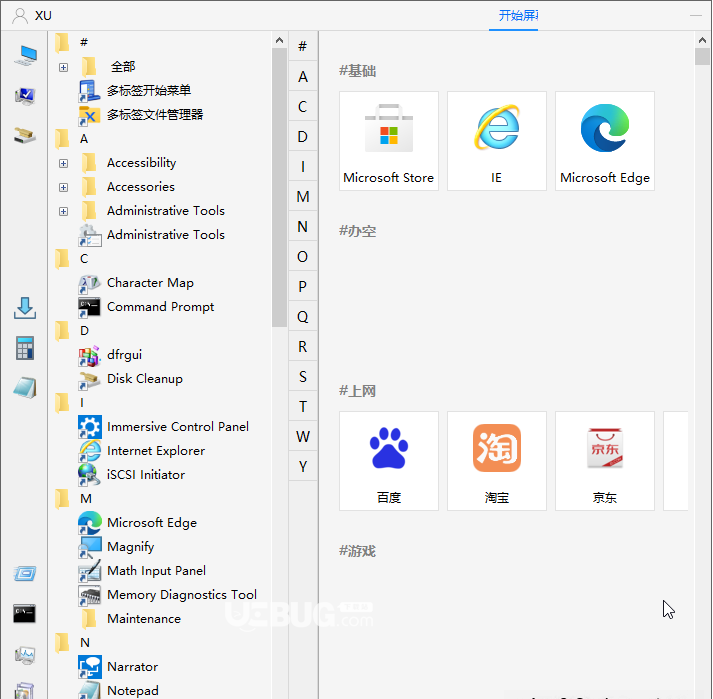Launch Microsoft Edge from the program list

pyautogui.click(x=138, y=523)
